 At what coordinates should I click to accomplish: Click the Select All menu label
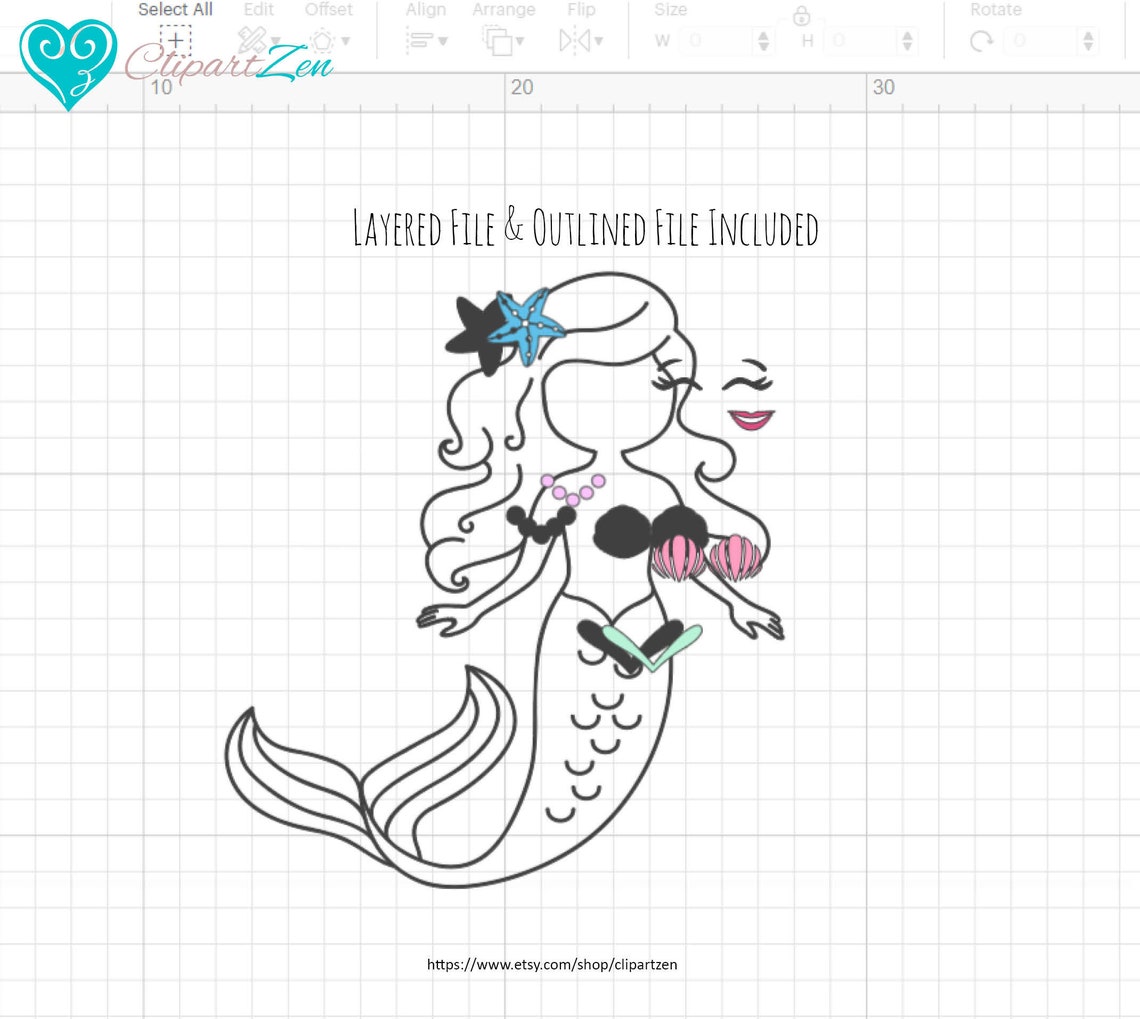[x=176, y=10]
